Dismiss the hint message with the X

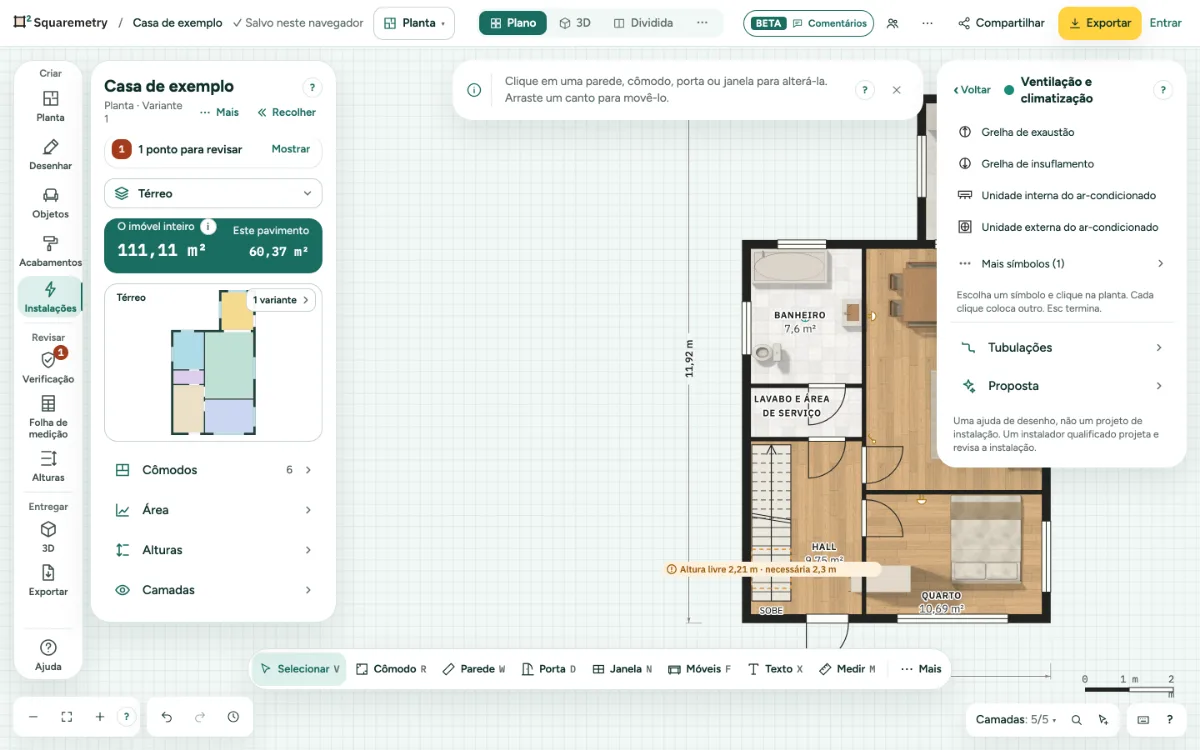coord(897,90)
